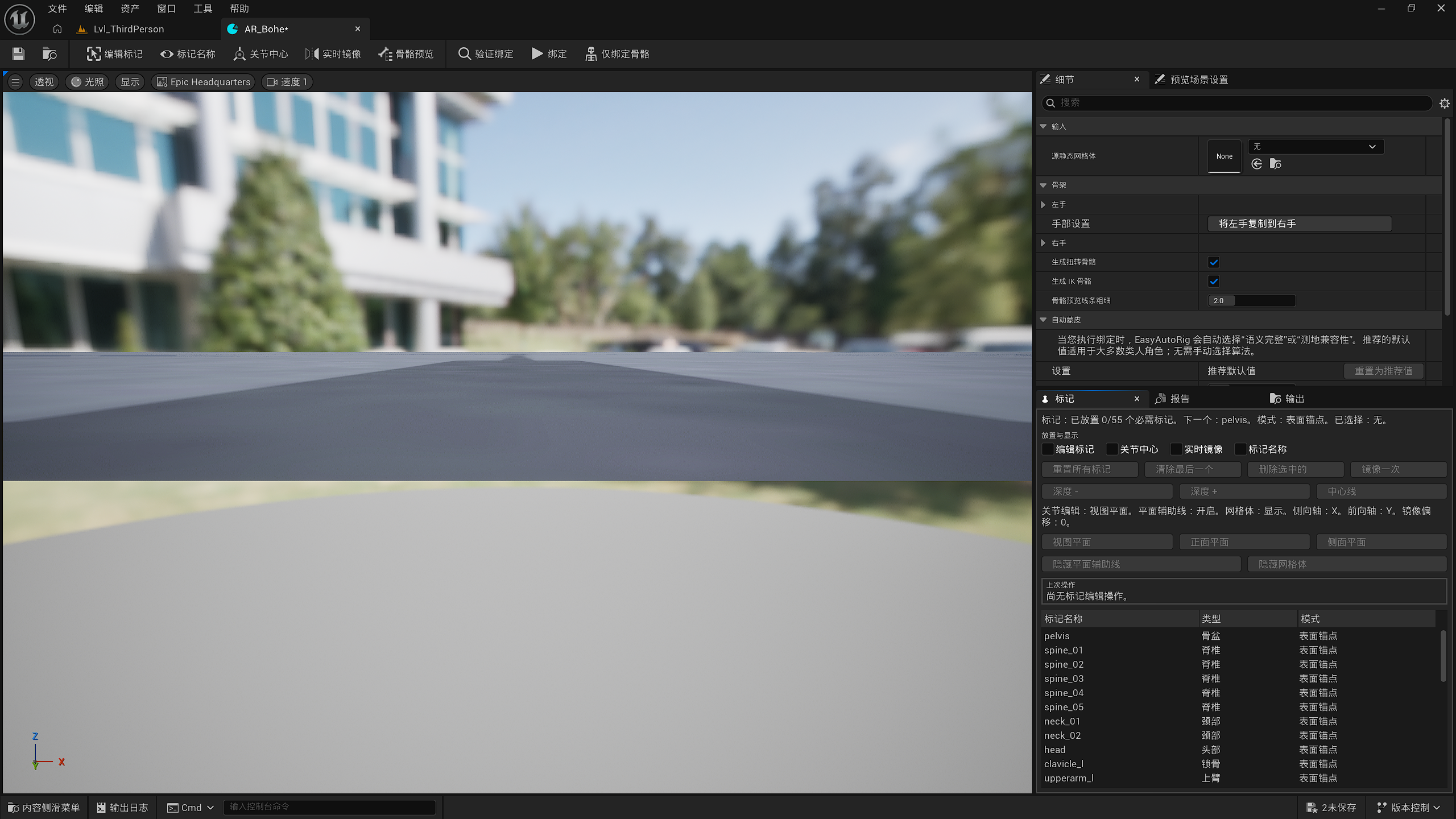This screenshot has width=1456, height=819.
Task: Open the Cmd console type dropdown
Action: click(x=191, y=808)
